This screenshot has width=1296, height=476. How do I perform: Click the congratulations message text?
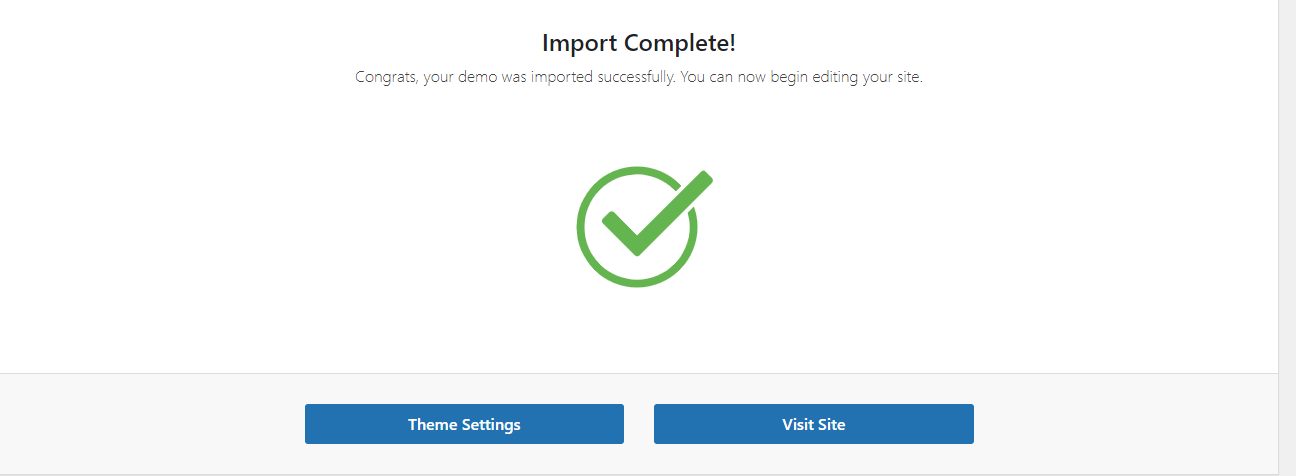639,77
